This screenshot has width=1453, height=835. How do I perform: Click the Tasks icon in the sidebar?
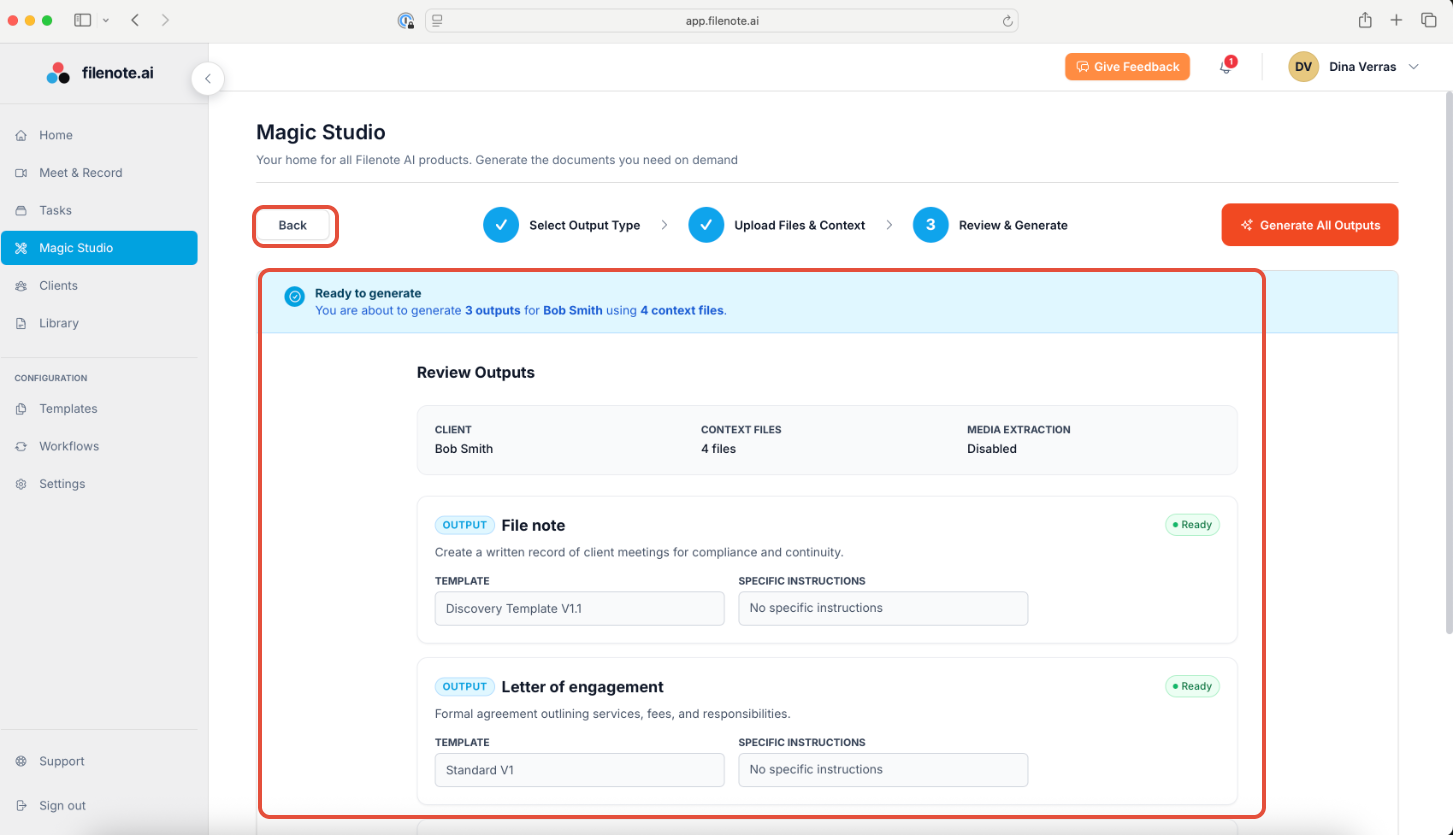(21, 210)
